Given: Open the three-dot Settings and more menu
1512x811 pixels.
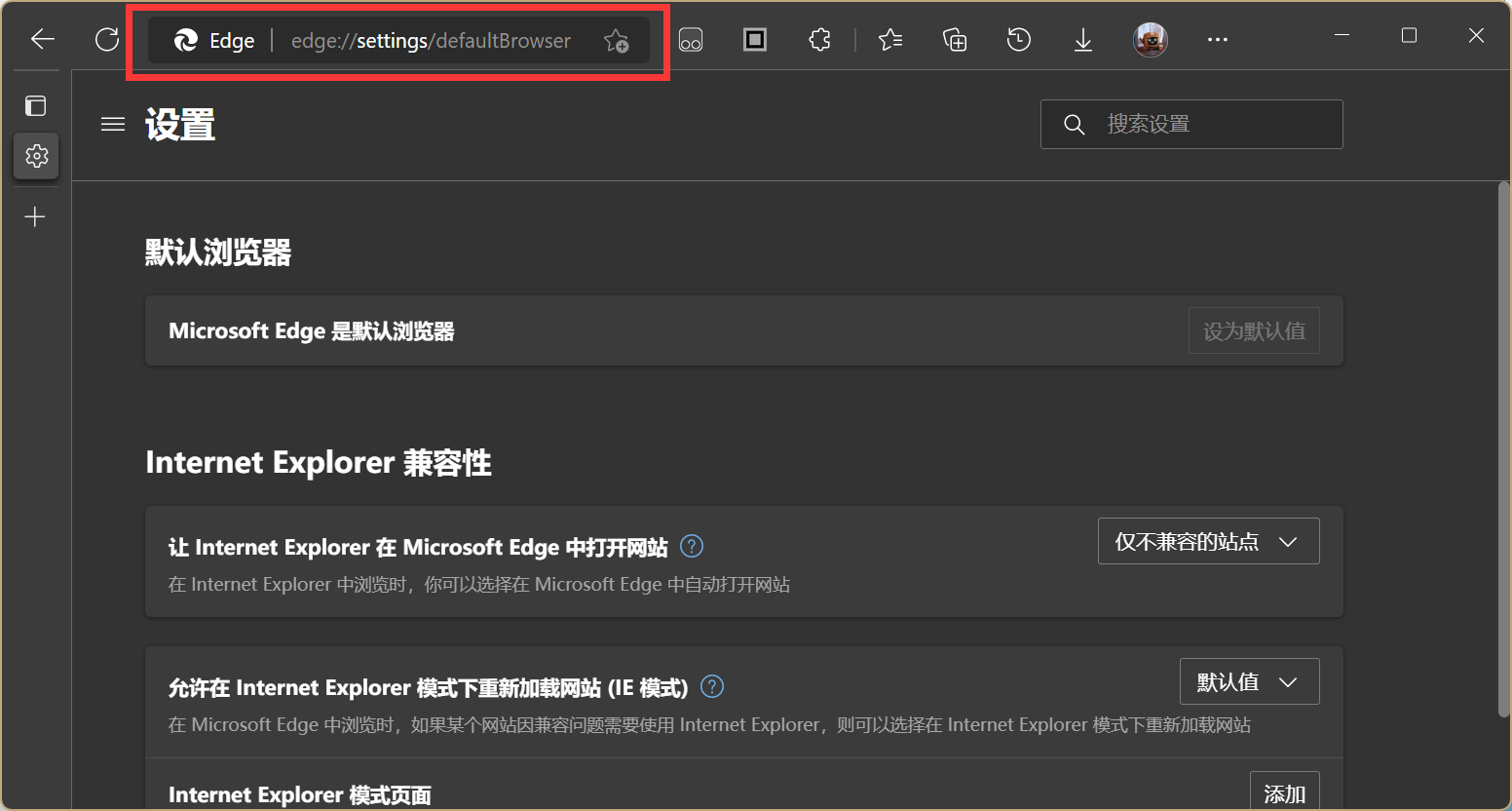Looking at the screenshot, I should coord(1218,40).
